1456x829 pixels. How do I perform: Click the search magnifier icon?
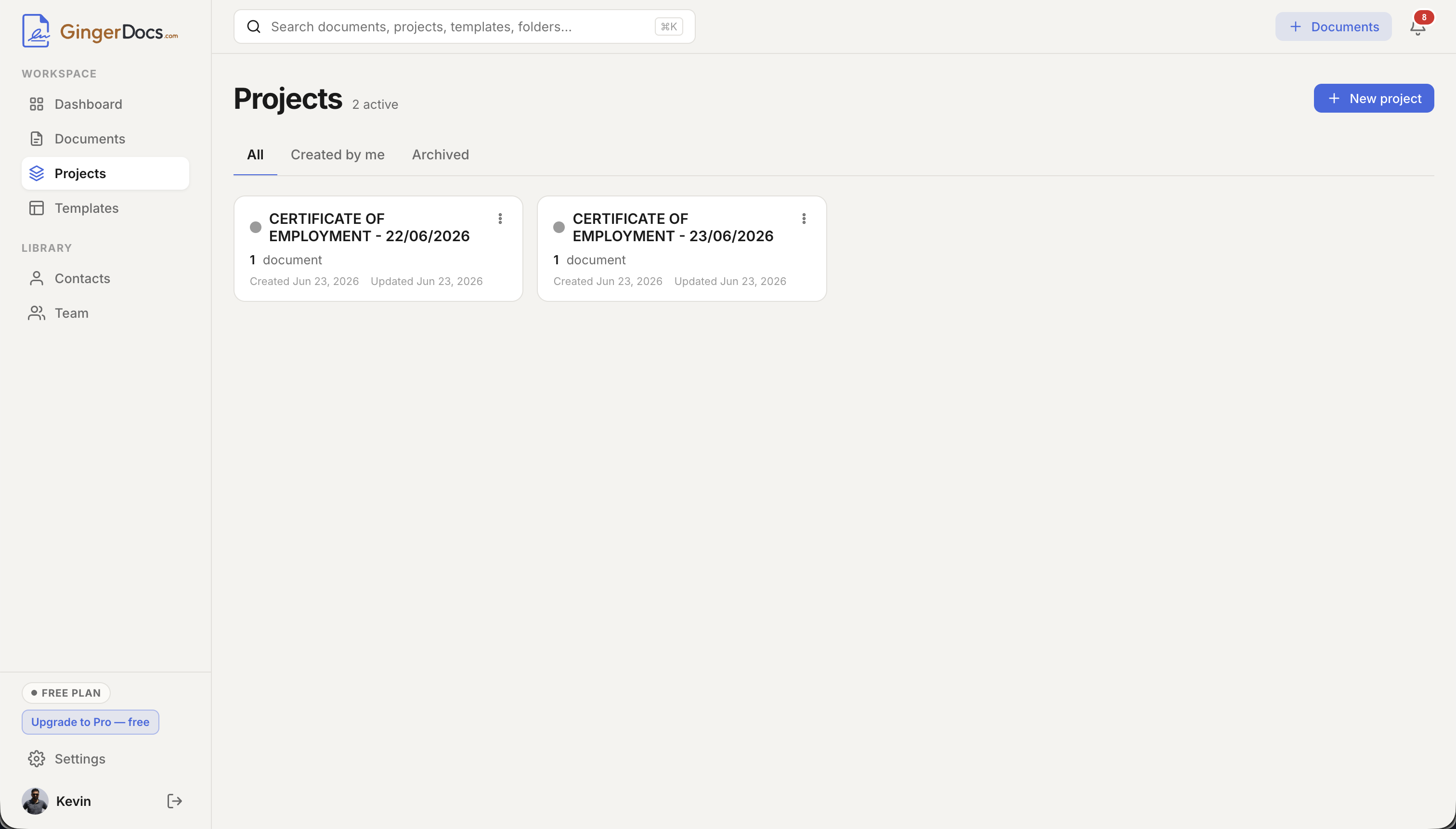254,27
